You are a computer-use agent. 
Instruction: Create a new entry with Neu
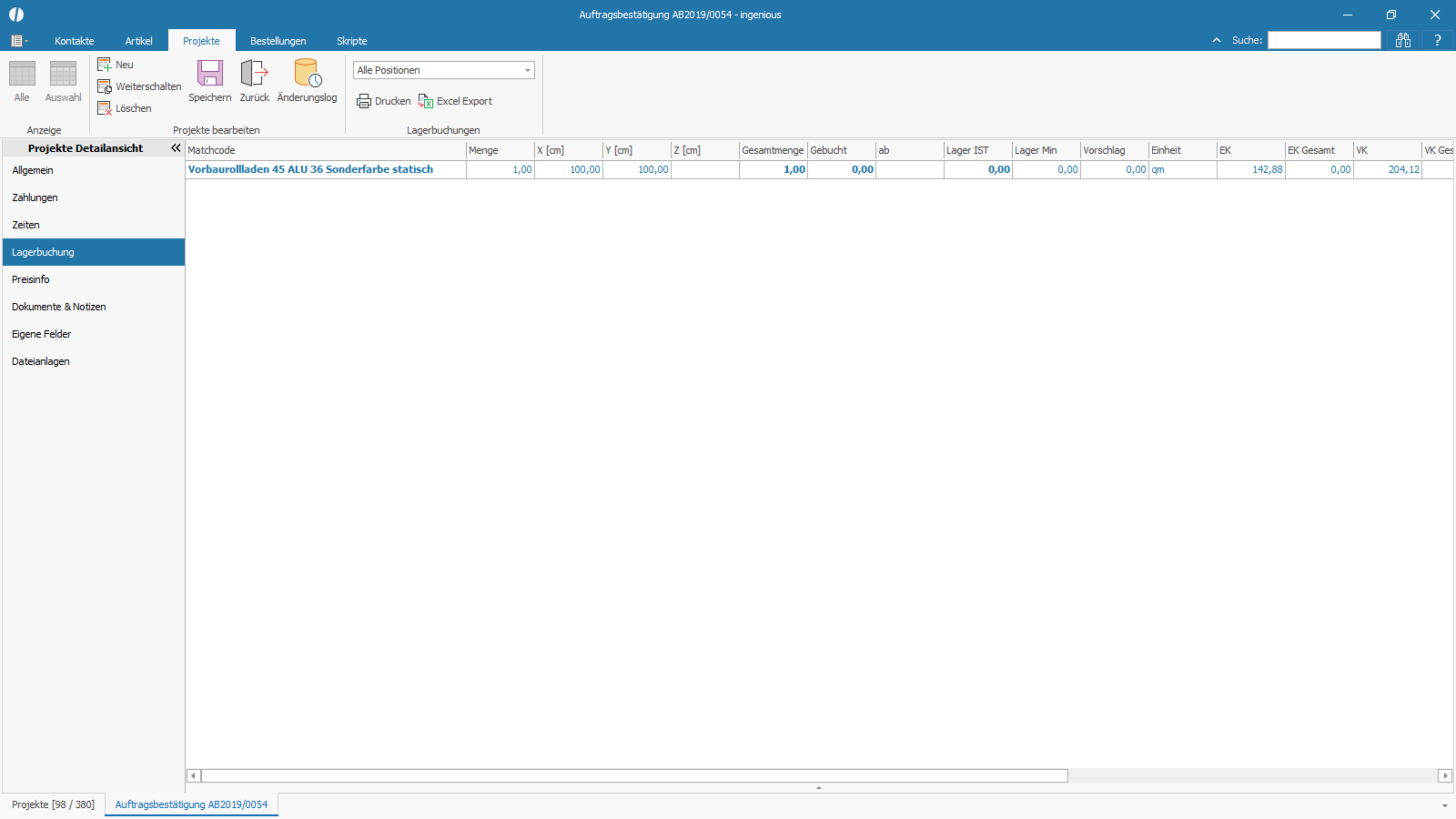[116, 65]
